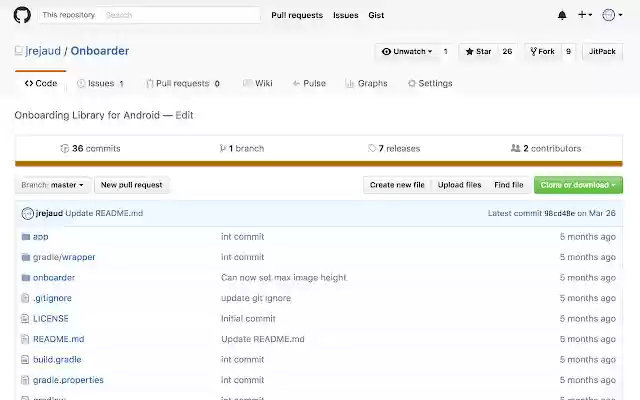Open the gradle/wrapper folder
640x400 pixels.
[x=64, y=257]
